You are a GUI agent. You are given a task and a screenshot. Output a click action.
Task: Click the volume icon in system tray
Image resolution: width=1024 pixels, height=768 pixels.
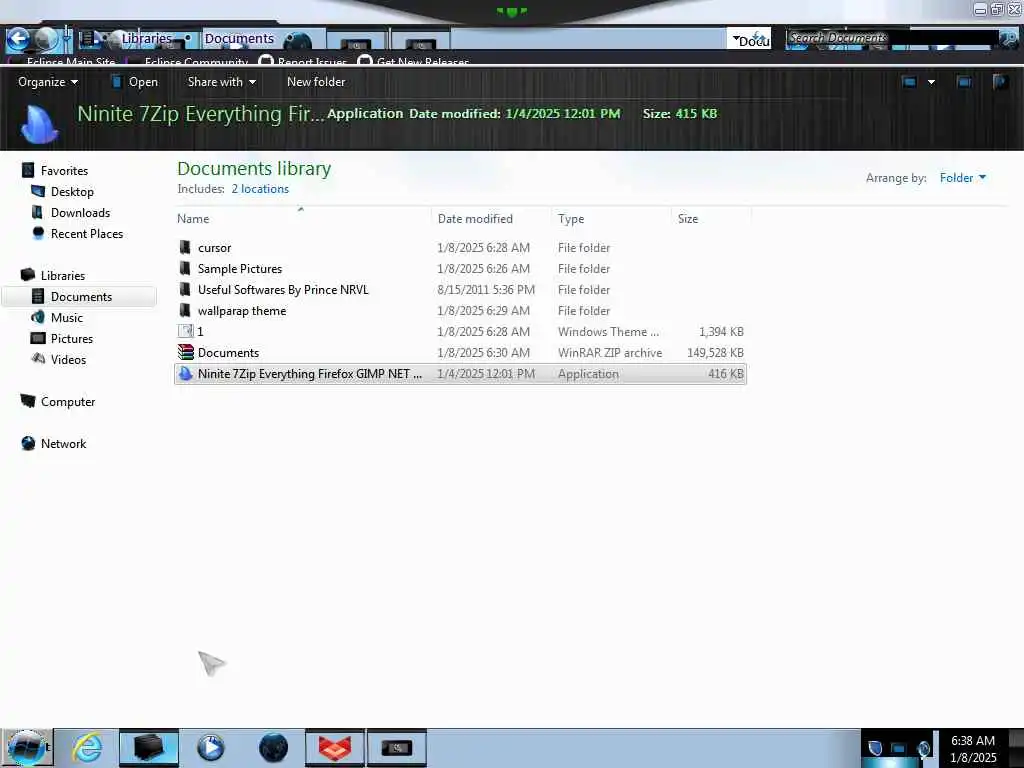pyautogui.click(x=923, y=748)
